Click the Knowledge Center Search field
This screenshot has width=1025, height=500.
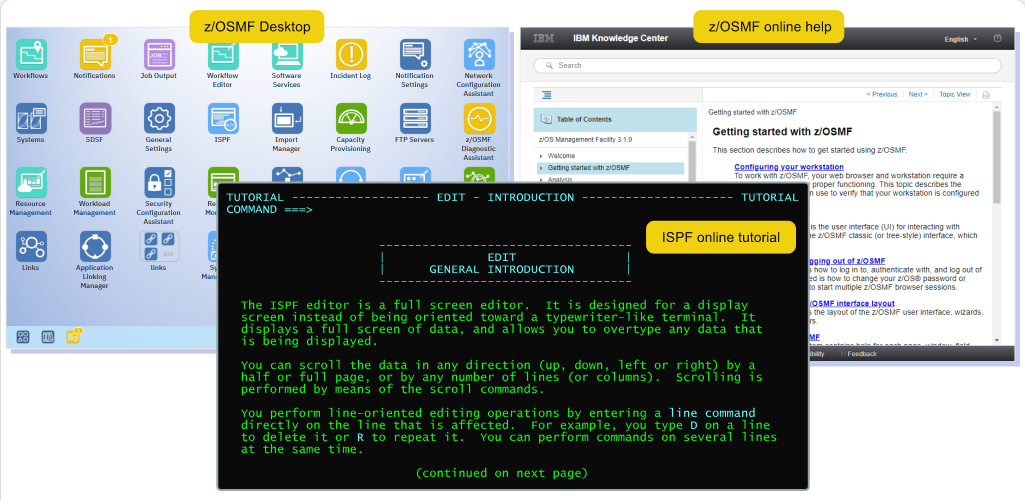click(x=767, y=65)
